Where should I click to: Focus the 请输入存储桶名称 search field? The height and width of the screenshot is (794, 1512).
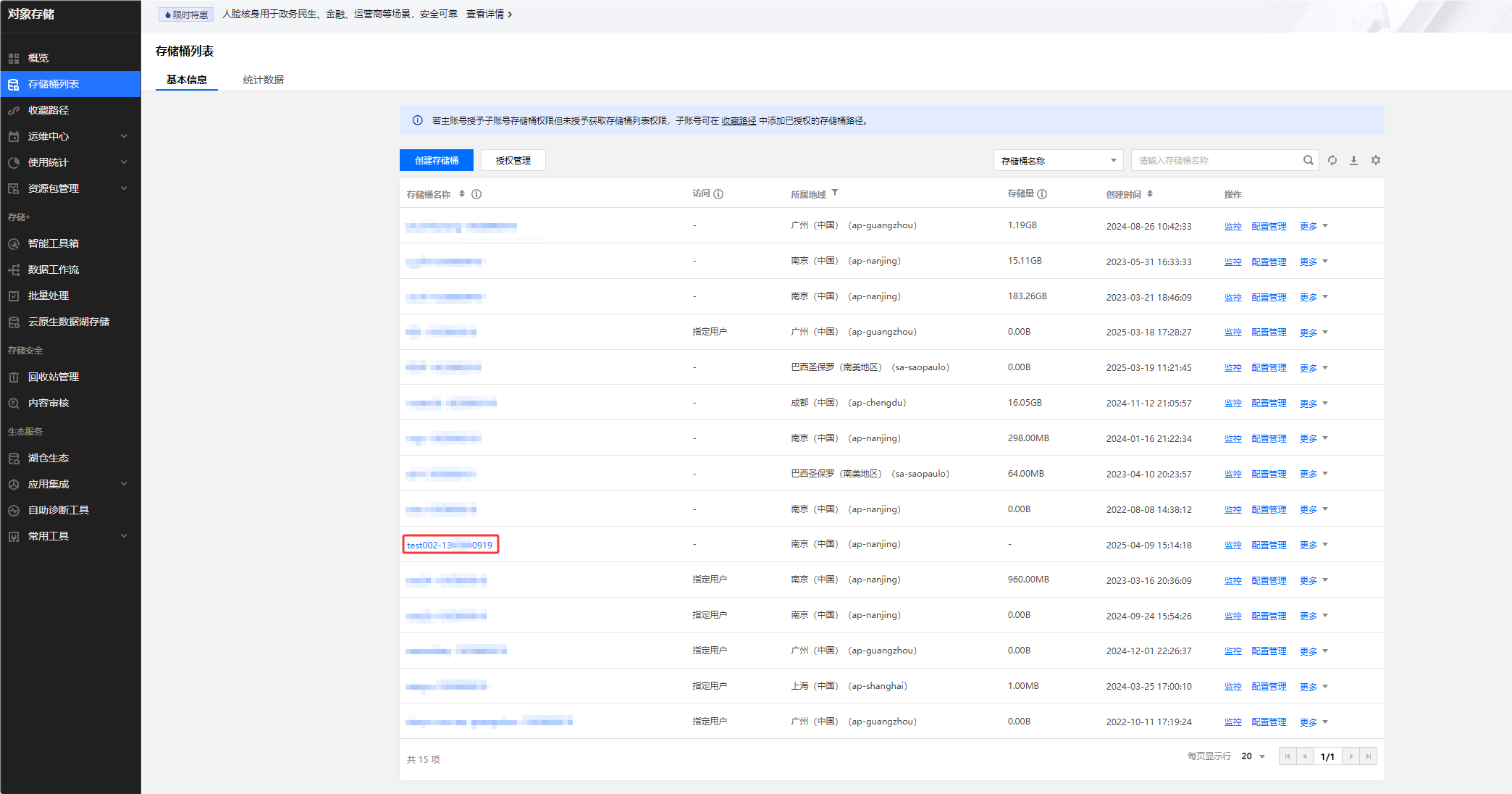[x=1217, y=160]
